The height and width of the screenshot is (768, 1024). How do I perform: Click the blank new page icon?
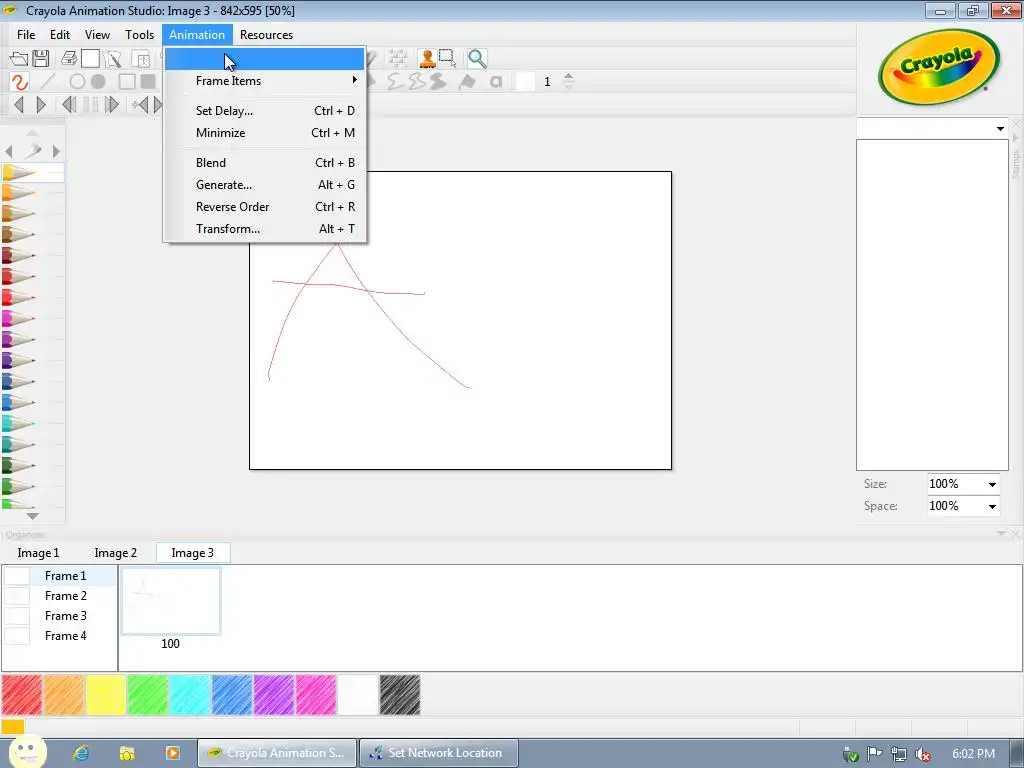pos(90,59)
